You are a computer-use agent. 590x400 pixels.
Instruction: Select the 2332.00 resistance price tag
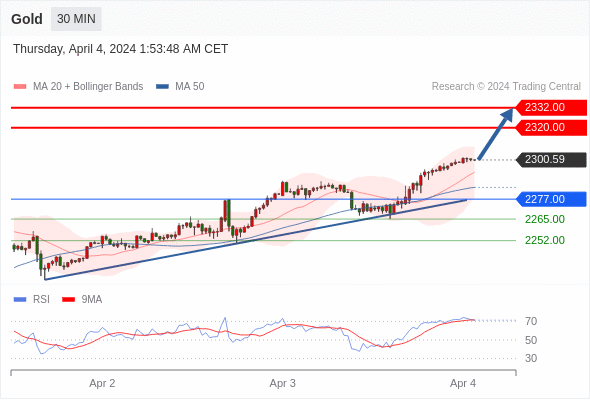tap(551, 108)
